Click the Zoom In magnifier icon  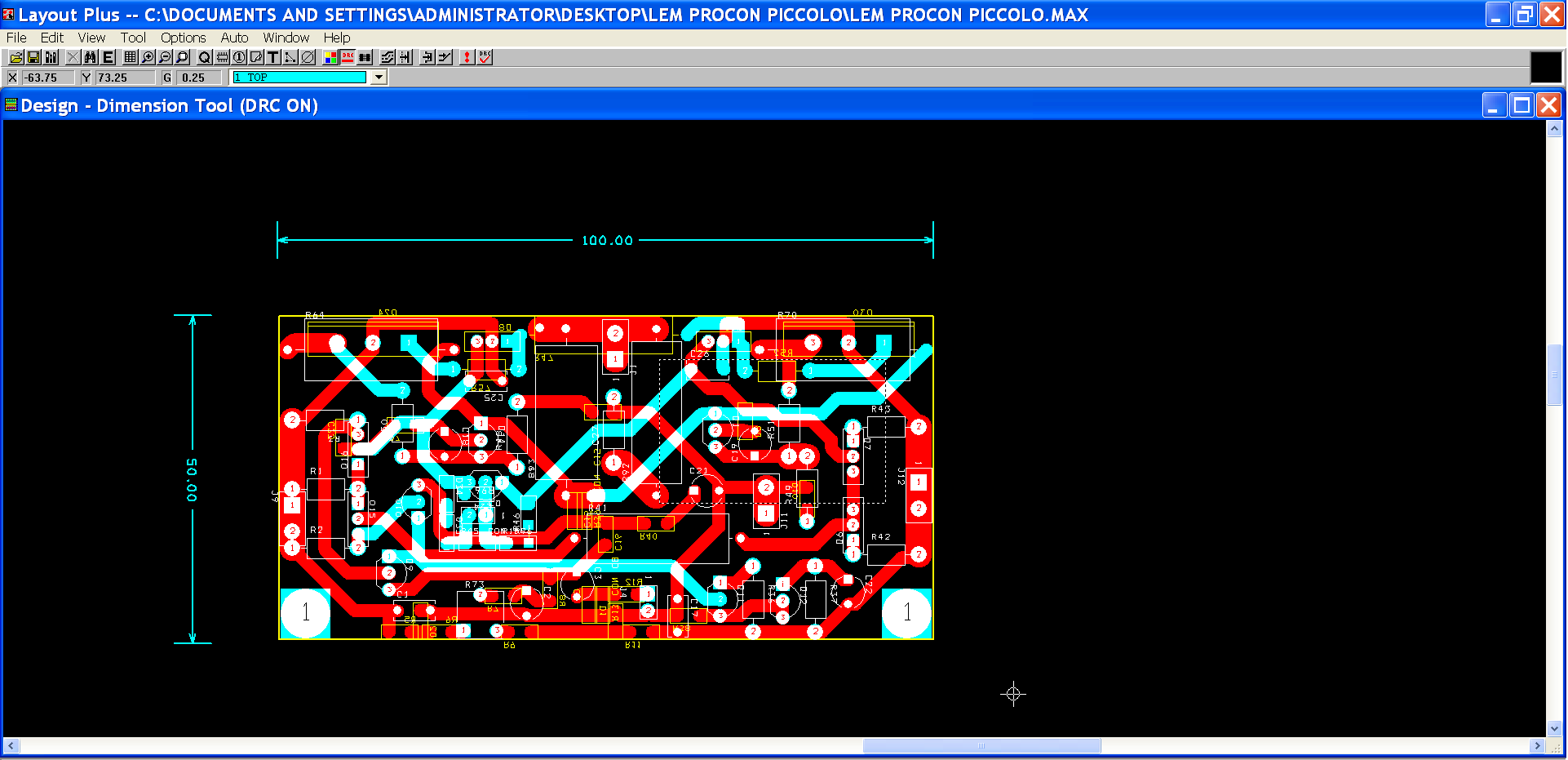tap(148, 57)
